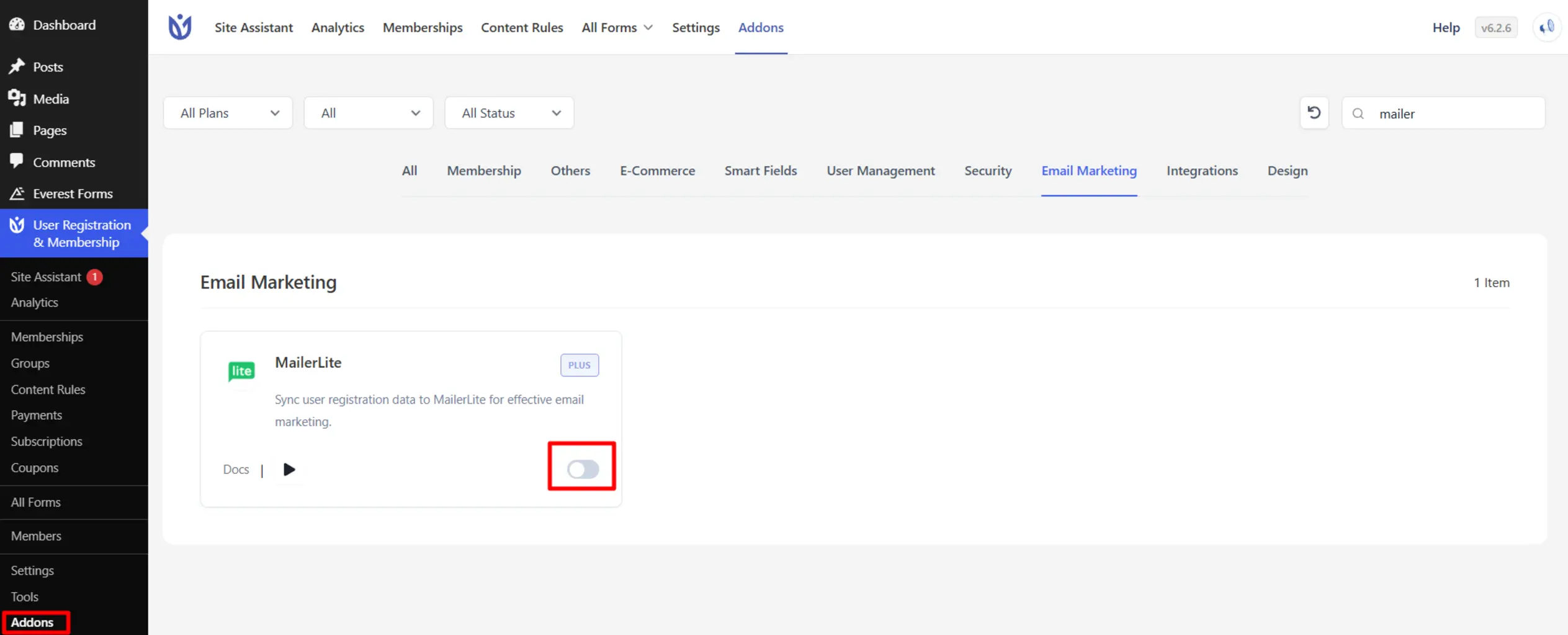Click the Posts pin icon in sidebar
Viewport: 1568px width, 635px height.
tap(17, 66)
